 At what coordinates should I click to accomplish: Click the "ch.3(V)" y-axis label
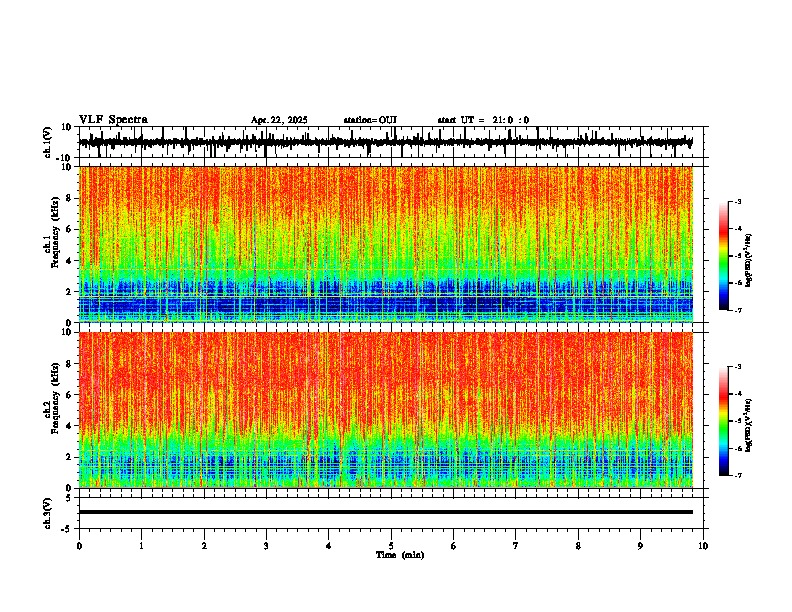pos(48,513)
